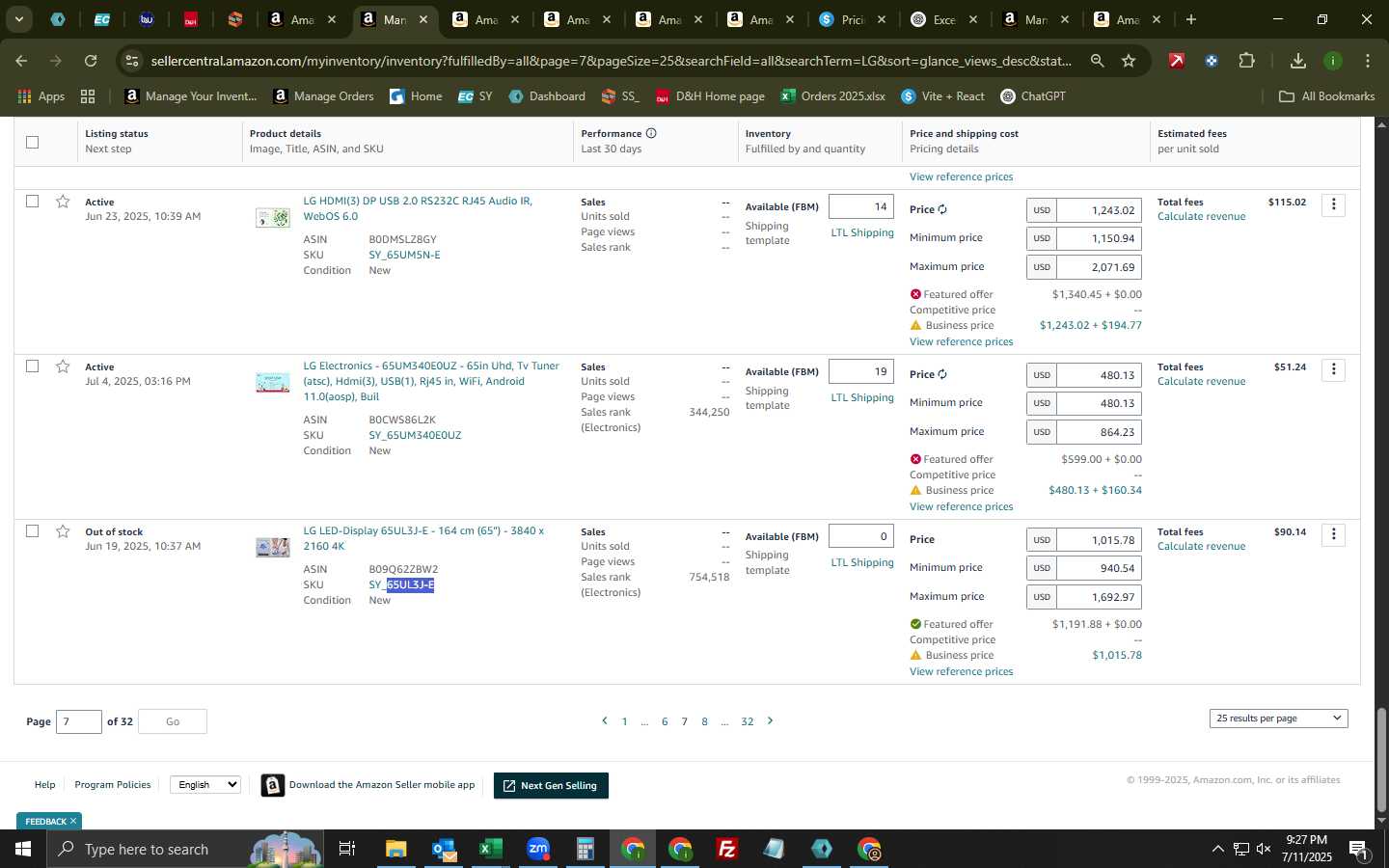The image size is (1389, 868).
Task: Open Excel from the Windows taskbar
Action: coord(490,849)
